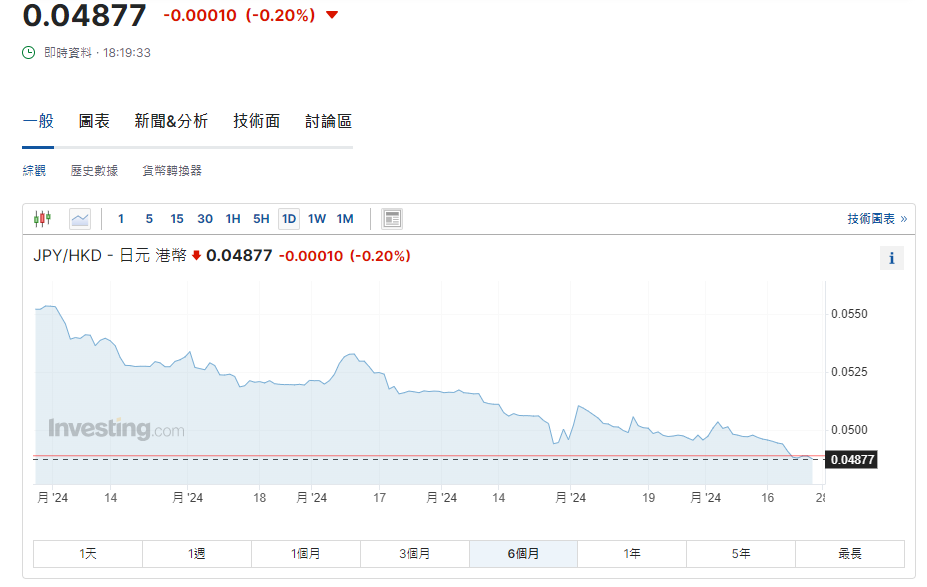Switch time range to 1年
The width and height of the screenshot is (927, 587).
click(632, 553)
